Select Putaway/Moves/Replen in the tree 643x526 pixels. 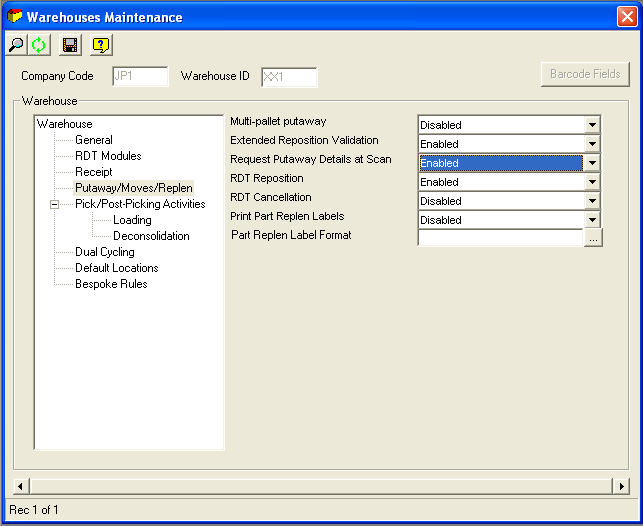(134, 188)
